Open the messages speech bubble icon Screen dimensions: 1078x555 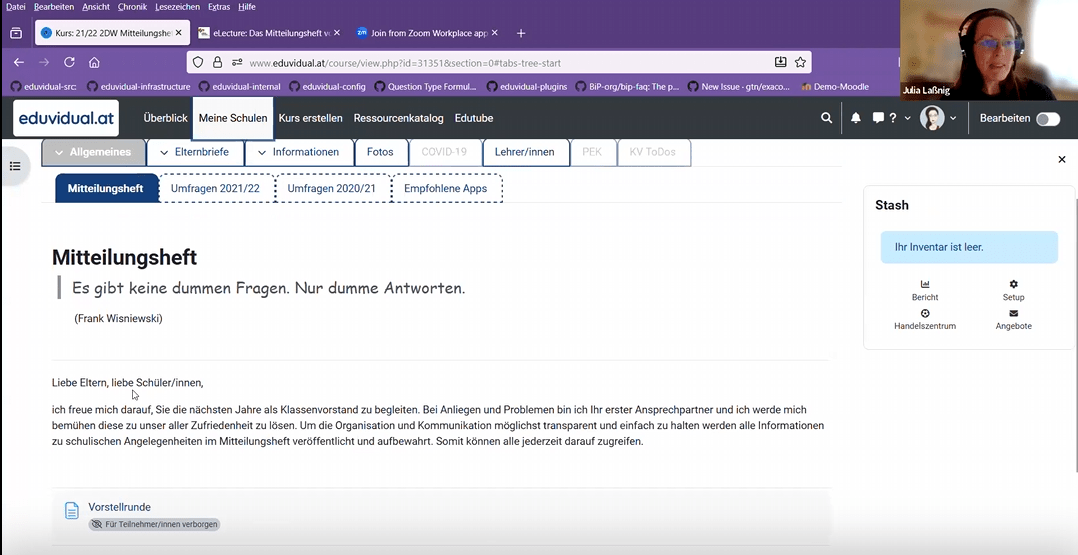click(878, 118)
